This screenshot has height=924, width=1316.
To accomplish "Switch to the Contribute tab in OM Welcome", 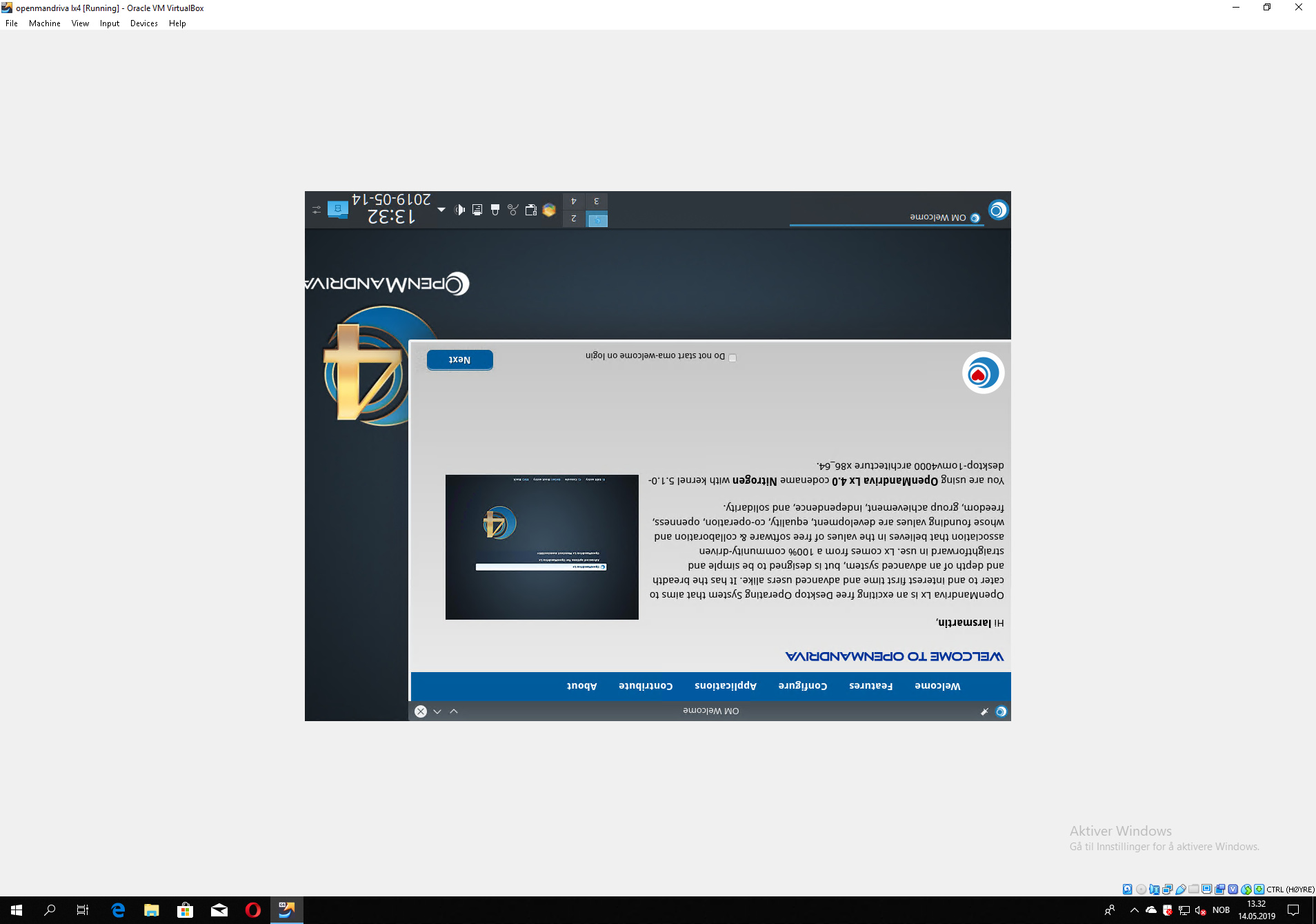I will (x=646, y=686).
